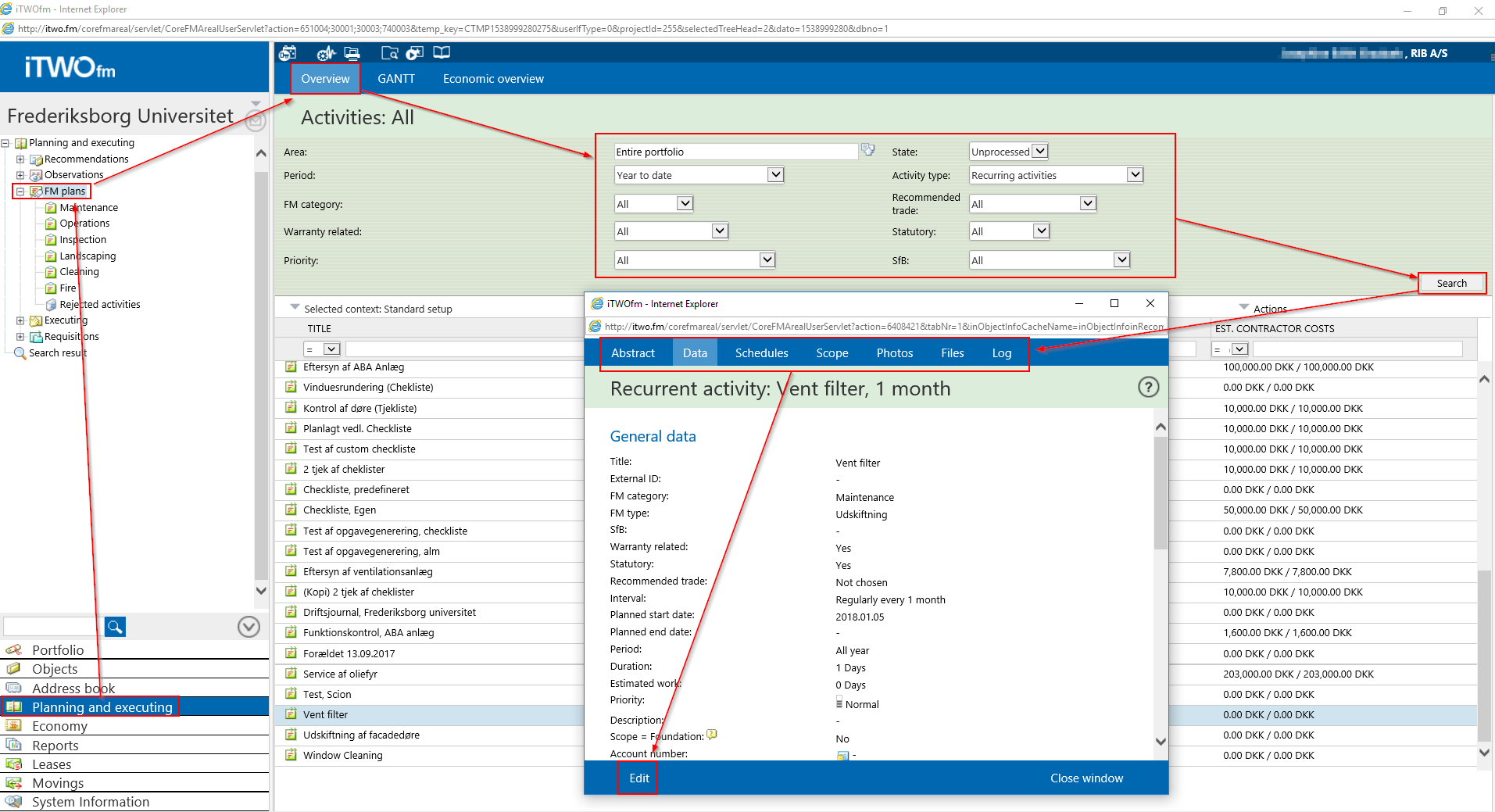Viewport: 1495px width, 812px height.
Task: Click the Account number lookup icon
Action: (842, 756)
